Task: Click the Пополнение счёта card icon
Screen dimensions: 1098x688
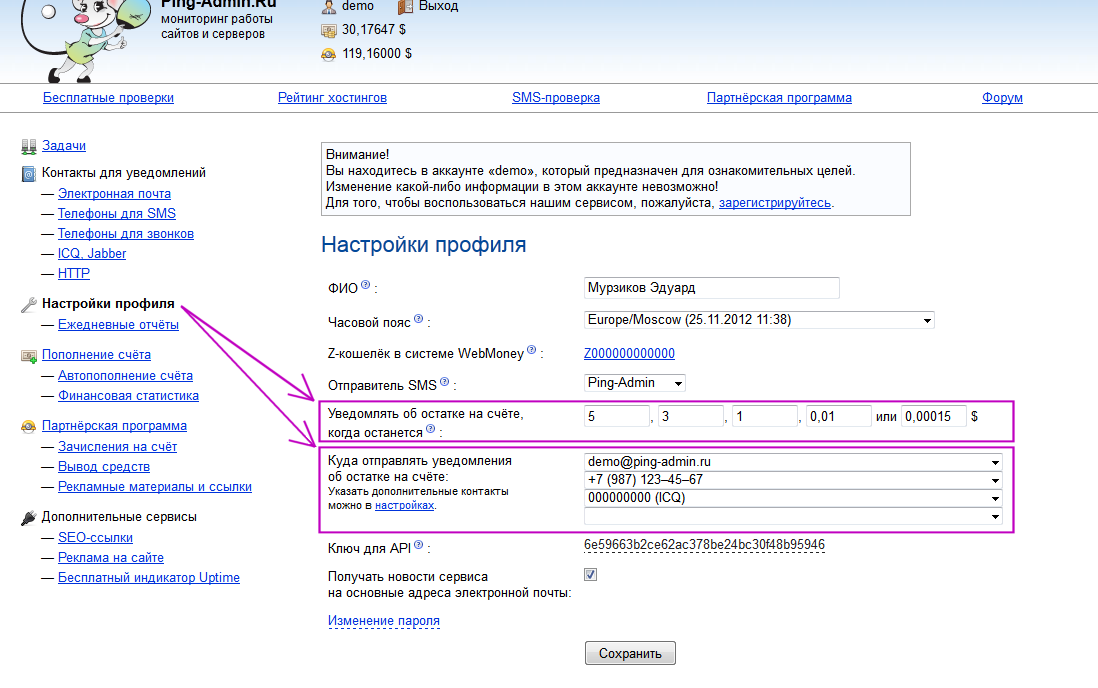Action: tap(29, 355)
